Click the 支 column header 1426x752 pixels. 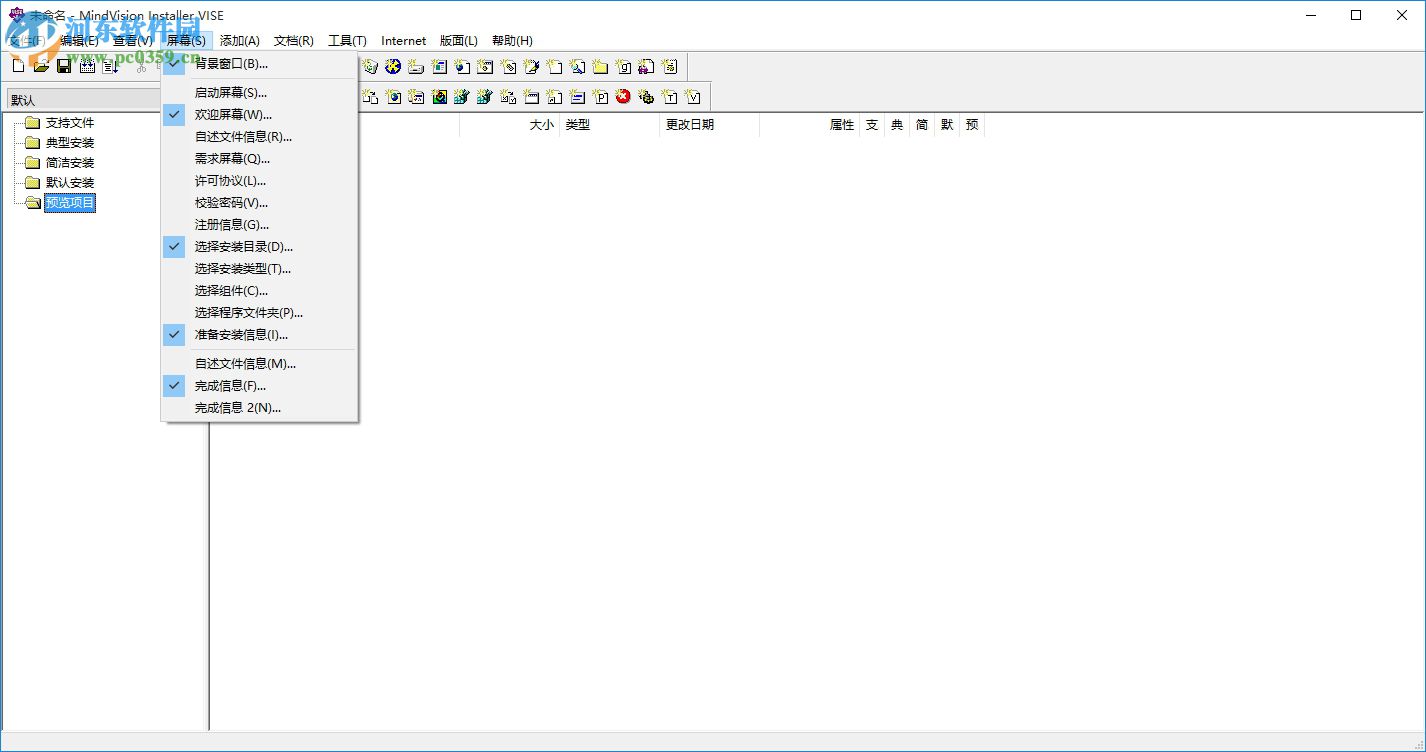(872, 125)
